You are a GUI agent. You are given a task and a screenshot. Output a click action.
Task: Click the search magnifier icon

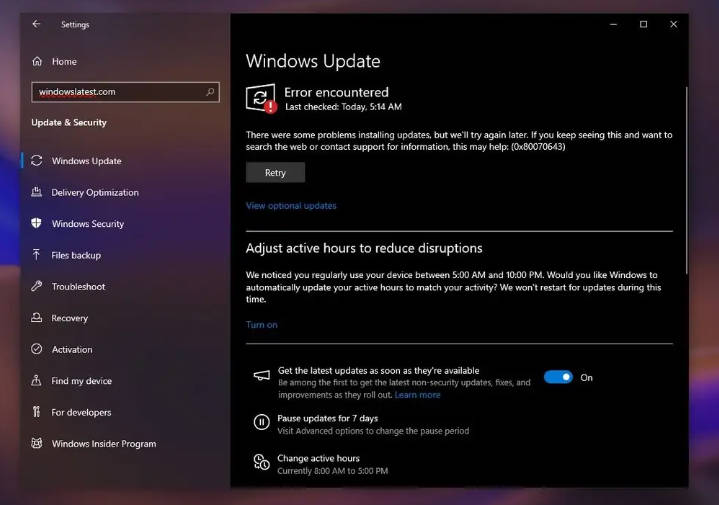(210, 92)
